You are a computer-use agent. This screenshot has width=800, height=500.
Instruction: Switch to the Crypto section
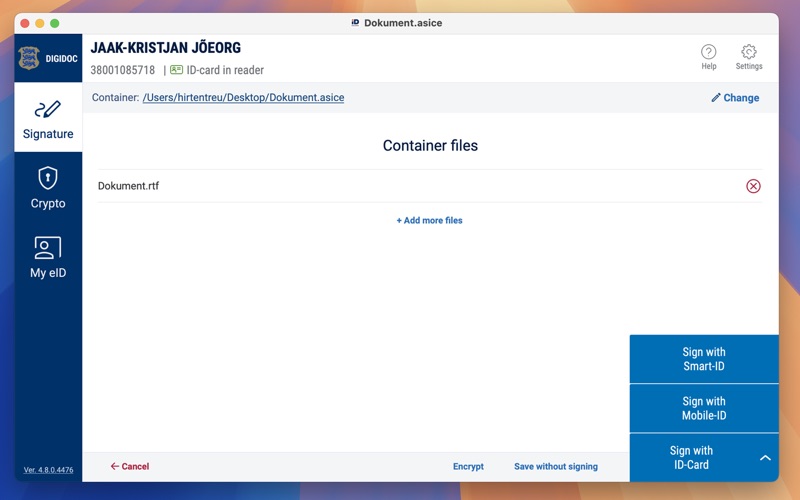click(x=48, y=187)
